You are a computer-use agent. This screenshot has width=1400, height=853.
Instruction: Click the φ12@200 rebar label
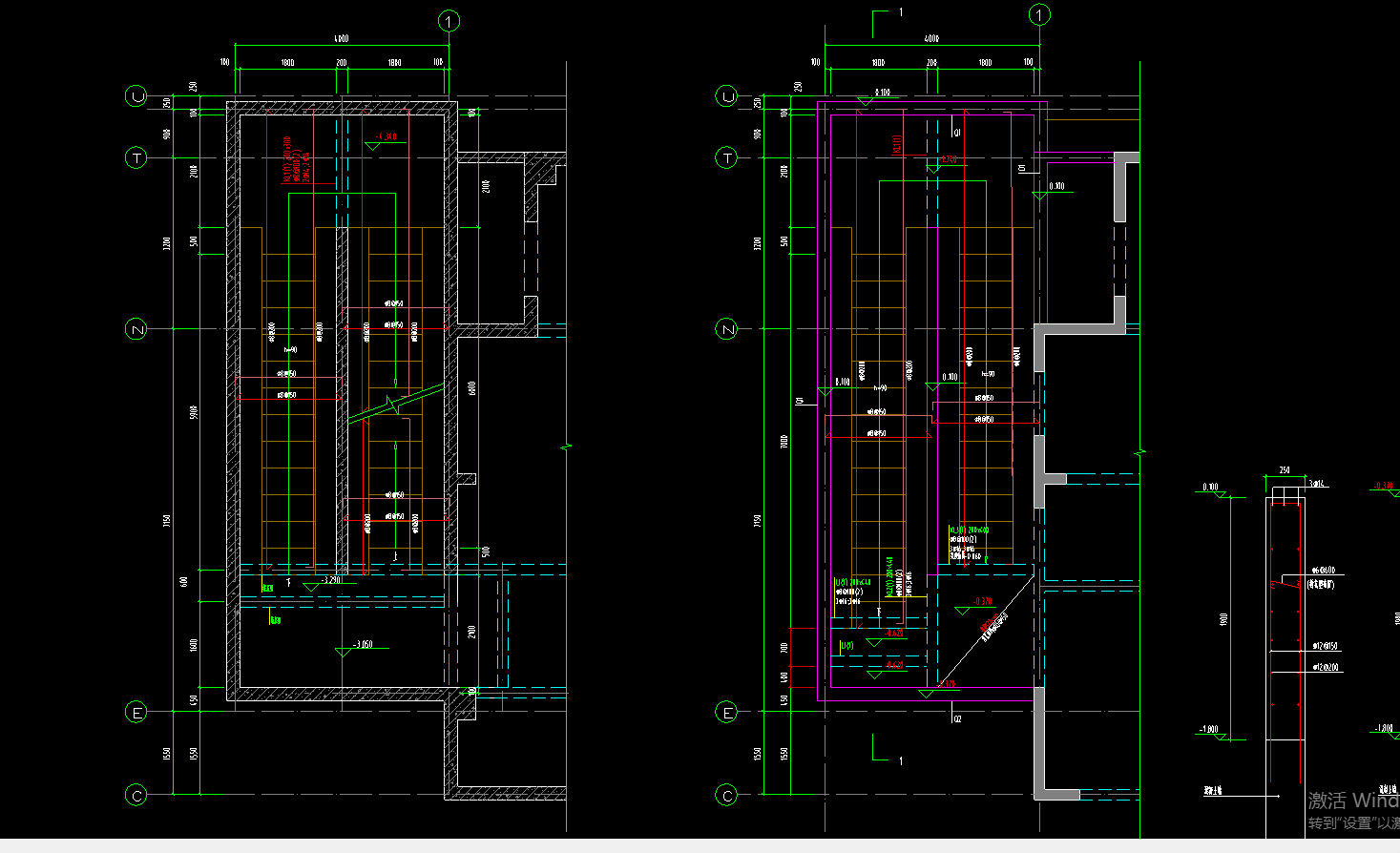pos(1325,668)
